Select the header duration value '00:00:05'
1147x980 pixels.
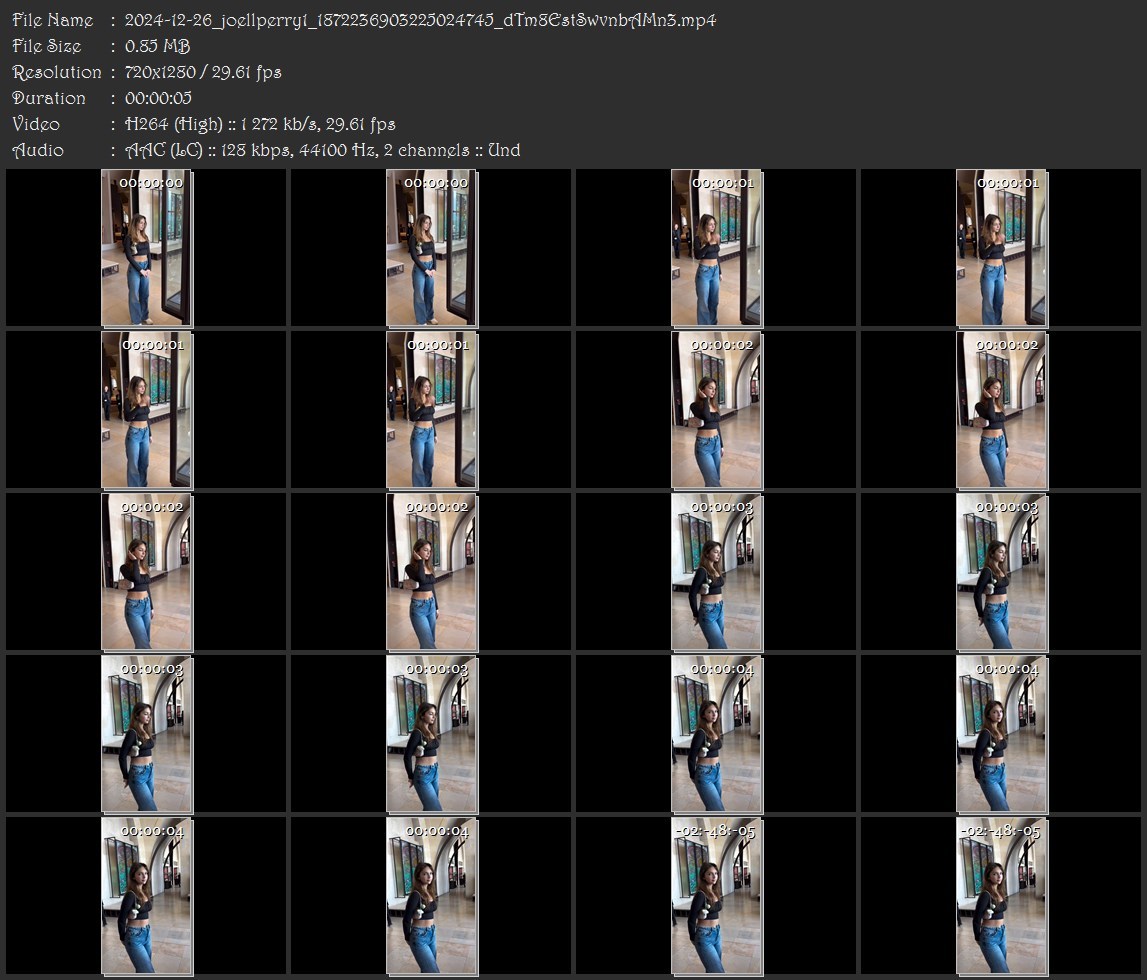click(158, 98)
